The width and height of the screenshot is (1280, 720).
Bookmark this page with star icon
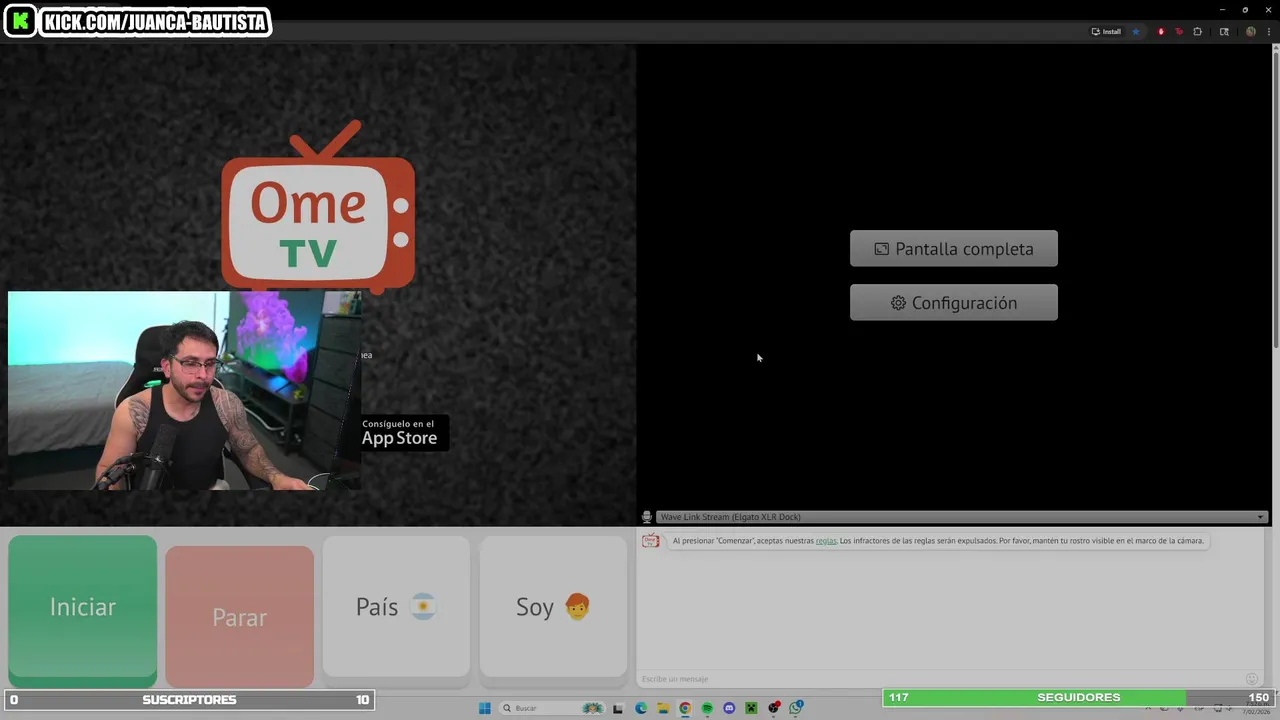(x=1135, y=32)
